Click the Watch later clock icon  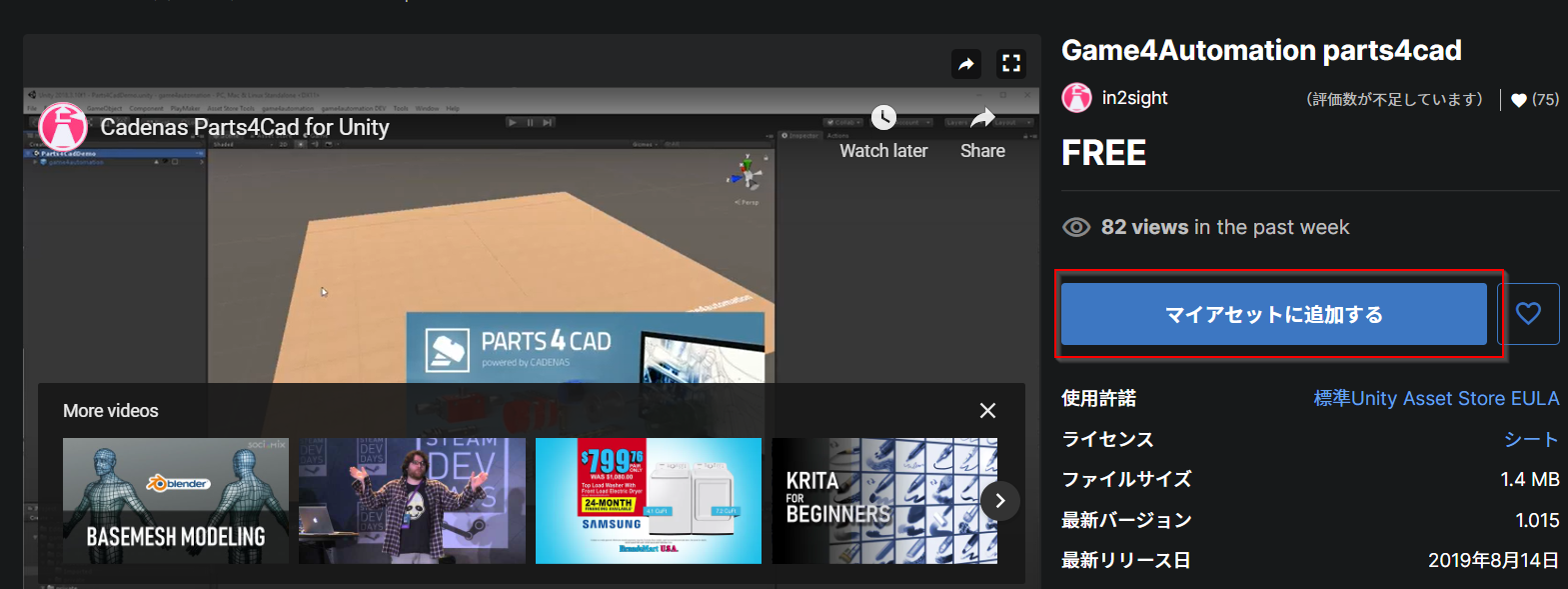[883, 118]
